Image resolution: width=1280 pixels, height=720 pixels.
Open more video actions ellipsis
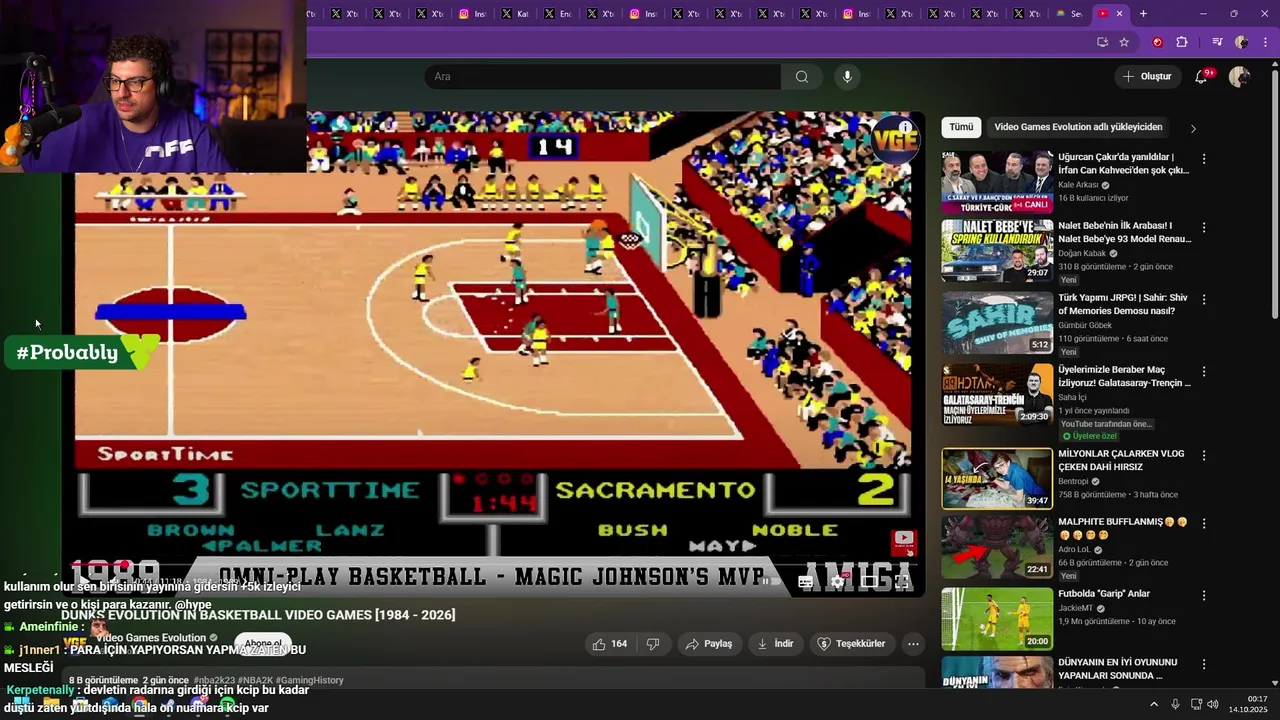pyautogui.click(x=913, y=644)
